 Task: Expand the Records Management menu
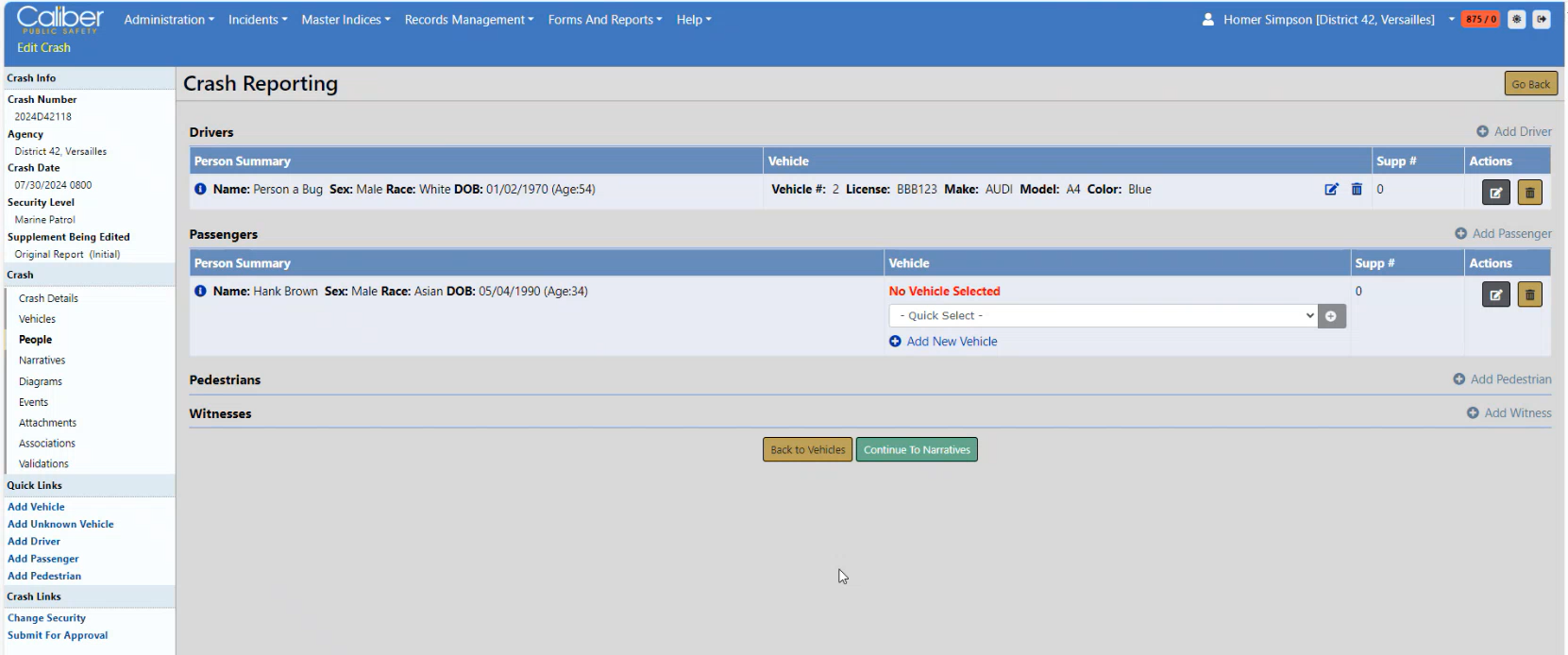(468, 20)
